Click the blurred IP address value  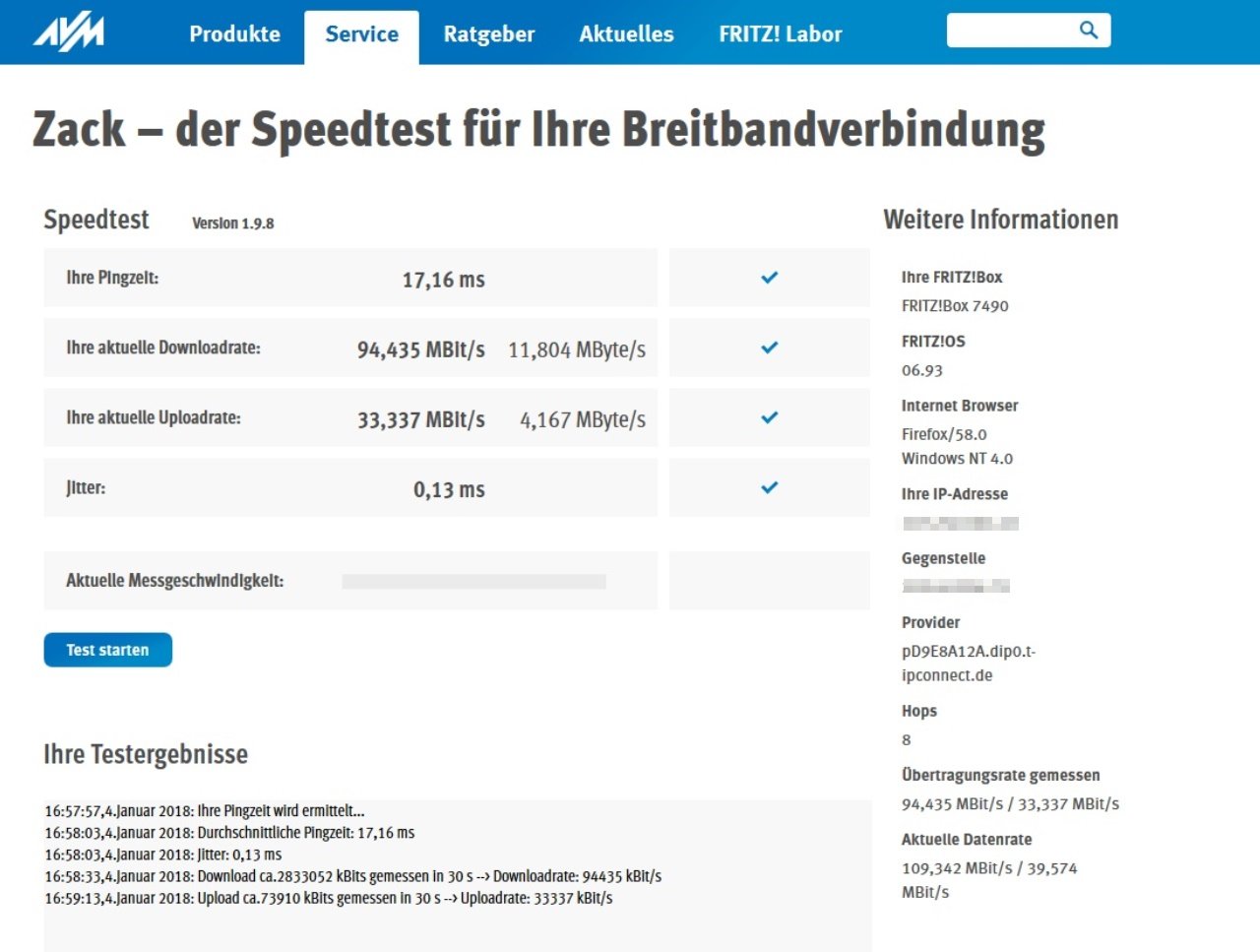[x=961, y=523]
